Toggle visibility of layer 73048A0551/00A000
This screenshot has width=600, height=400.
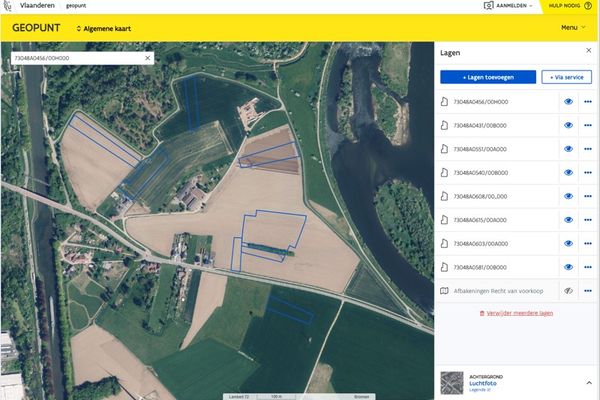[568, 148]
